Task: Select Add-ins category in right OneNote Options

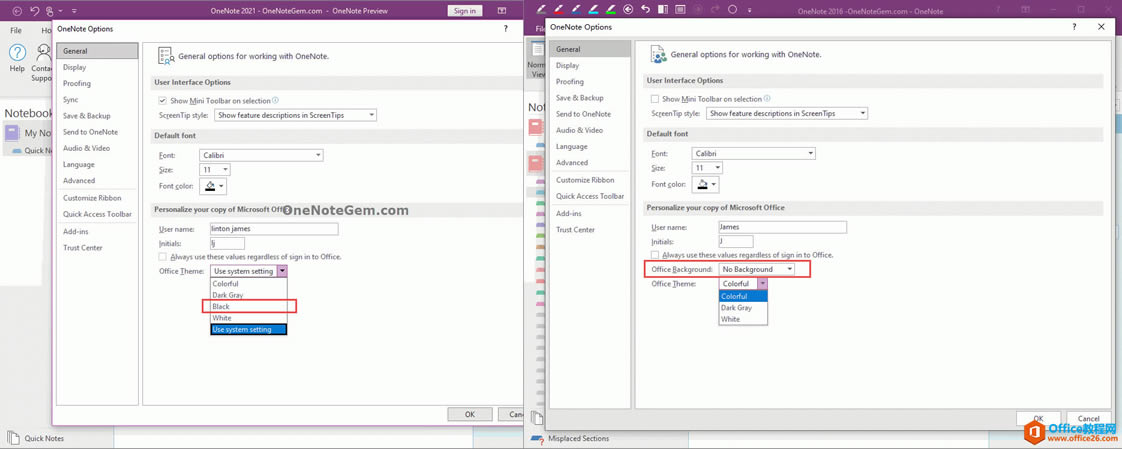Action: [590, 213]
